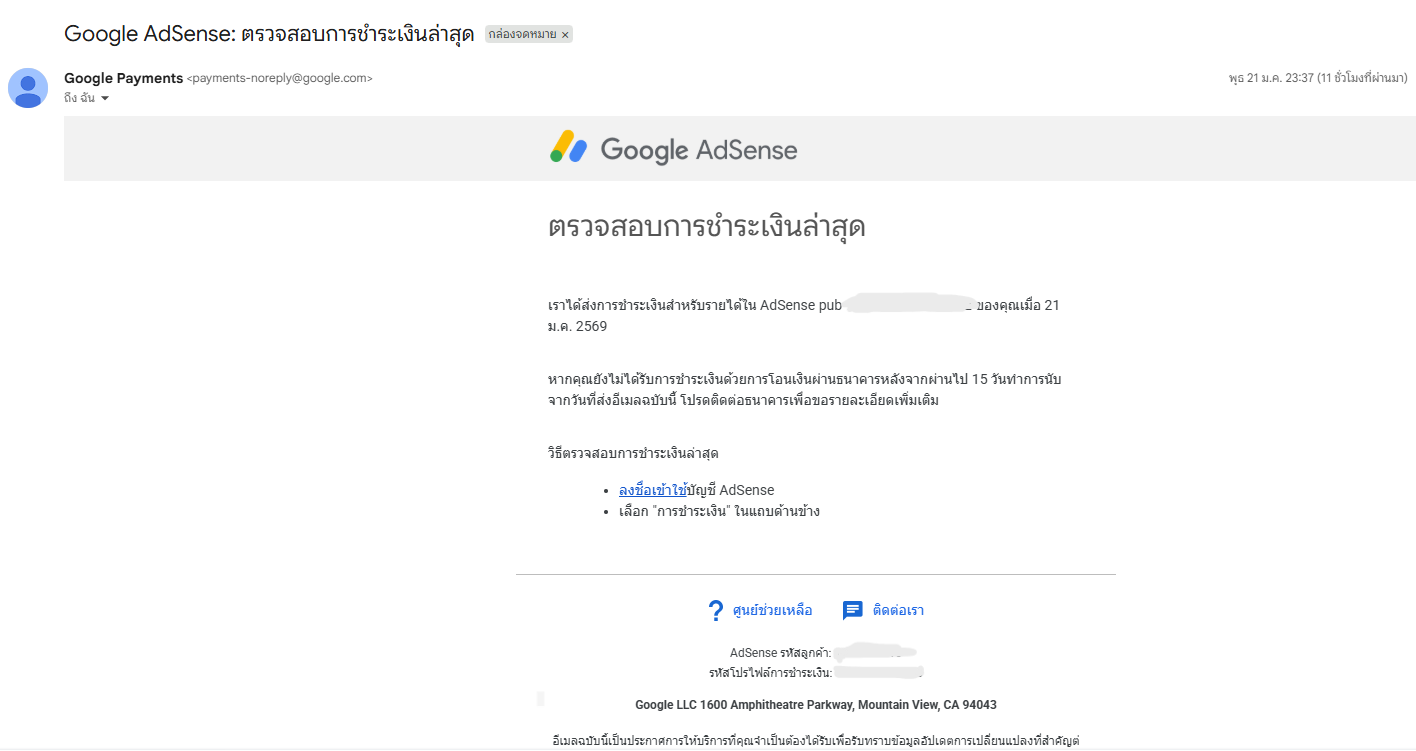Click the กล่องจดหมาย inbox label chip
This screenshot has height=751, width=1416.
pos(522,35)
